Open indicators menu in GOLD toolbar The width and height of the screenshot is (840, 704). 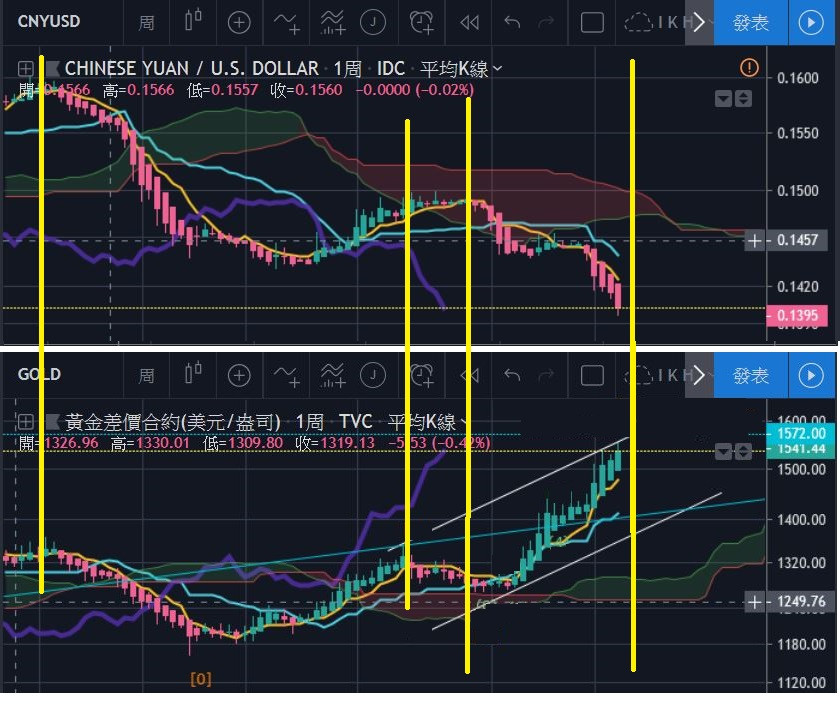[x=287, y=376]
